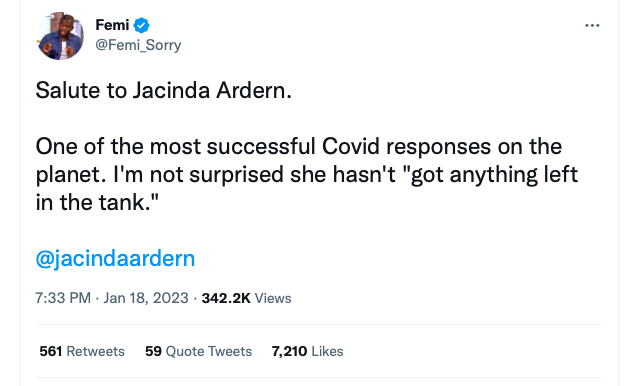
Task: Click the "Salute to Jacinda Ardern." line
Action: point(164,90)
